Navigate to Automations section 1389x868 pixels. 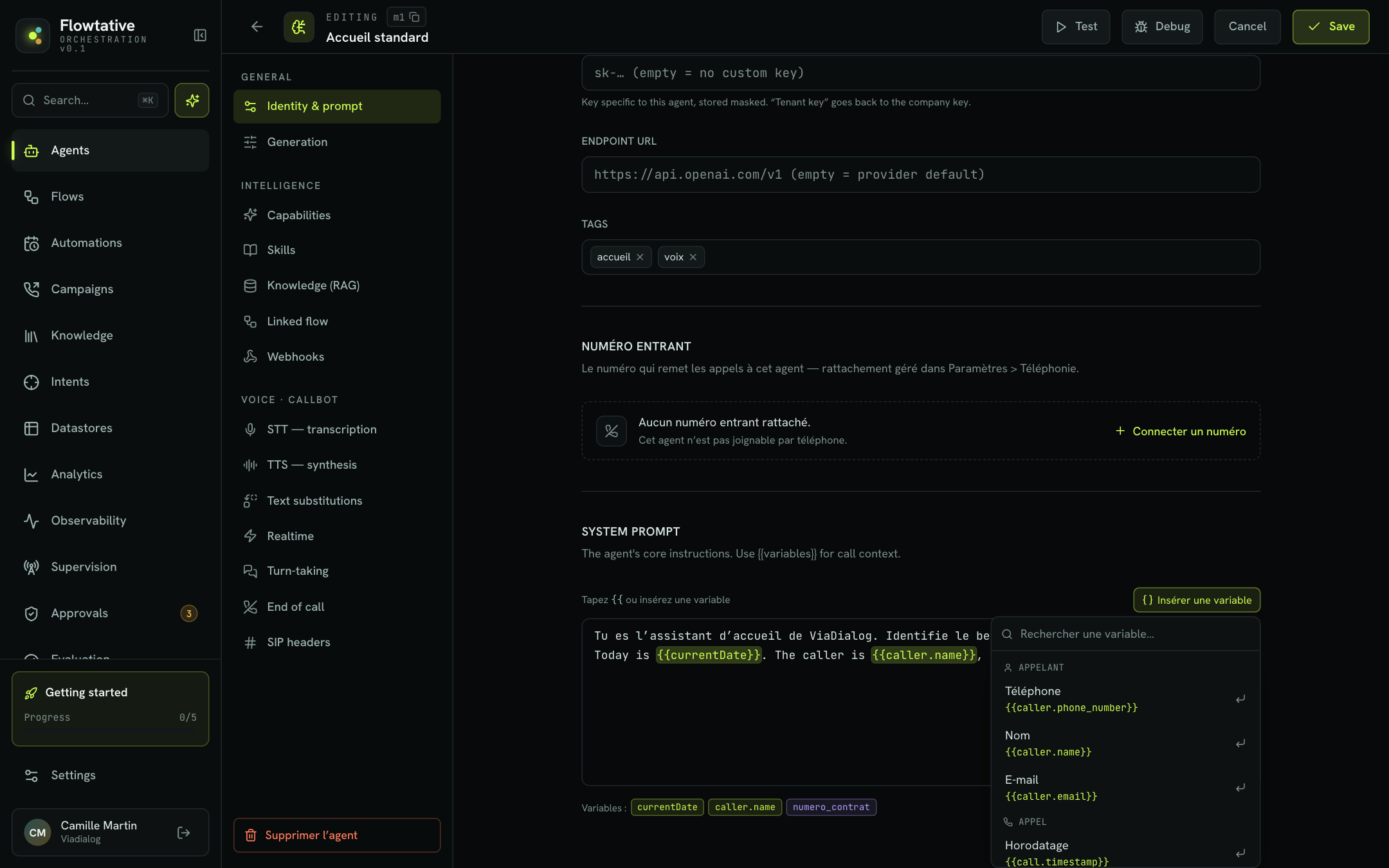point(111,243)
